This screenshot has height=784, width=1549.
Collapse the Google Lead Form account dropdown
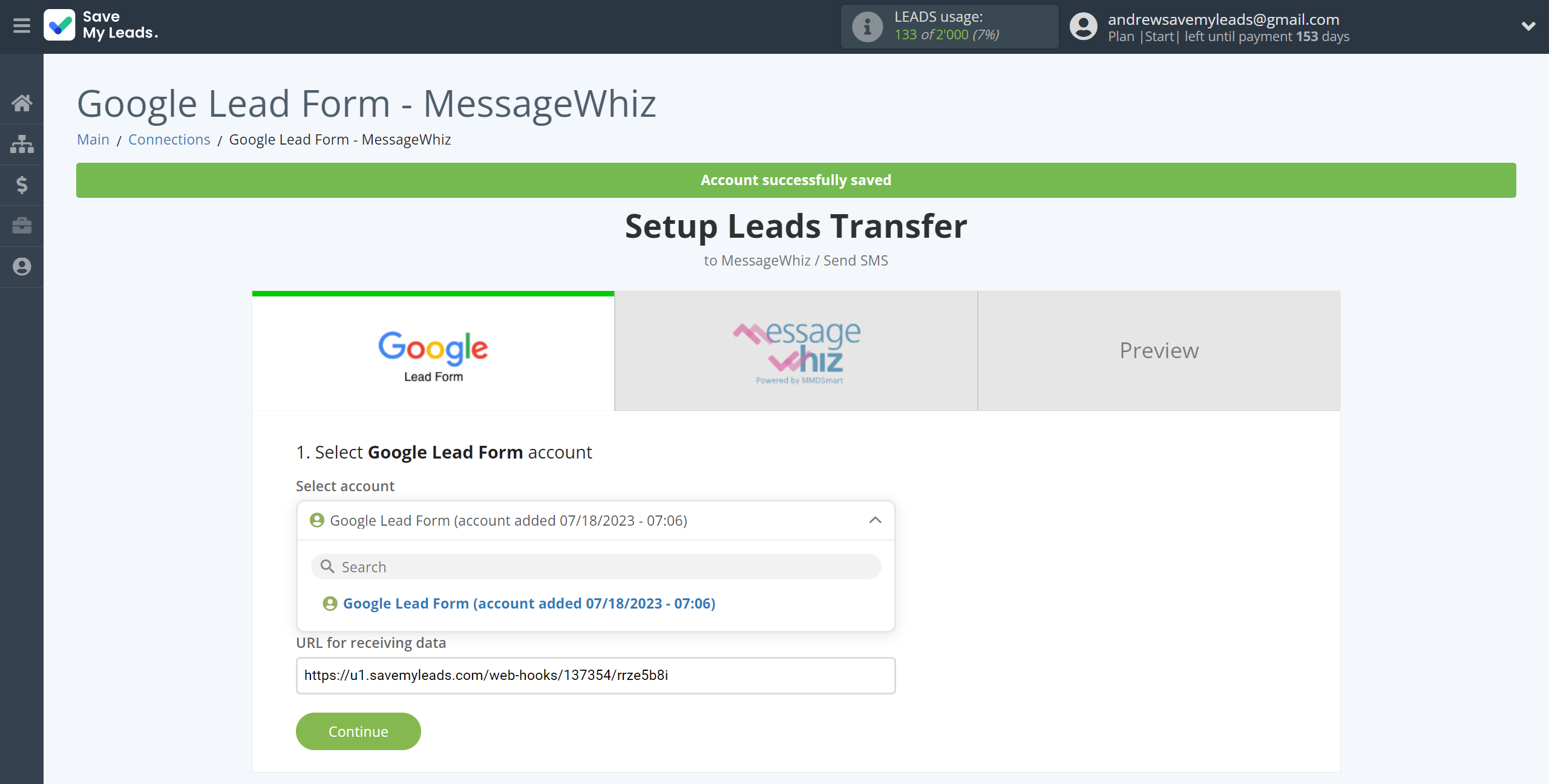tap(875, 520)
